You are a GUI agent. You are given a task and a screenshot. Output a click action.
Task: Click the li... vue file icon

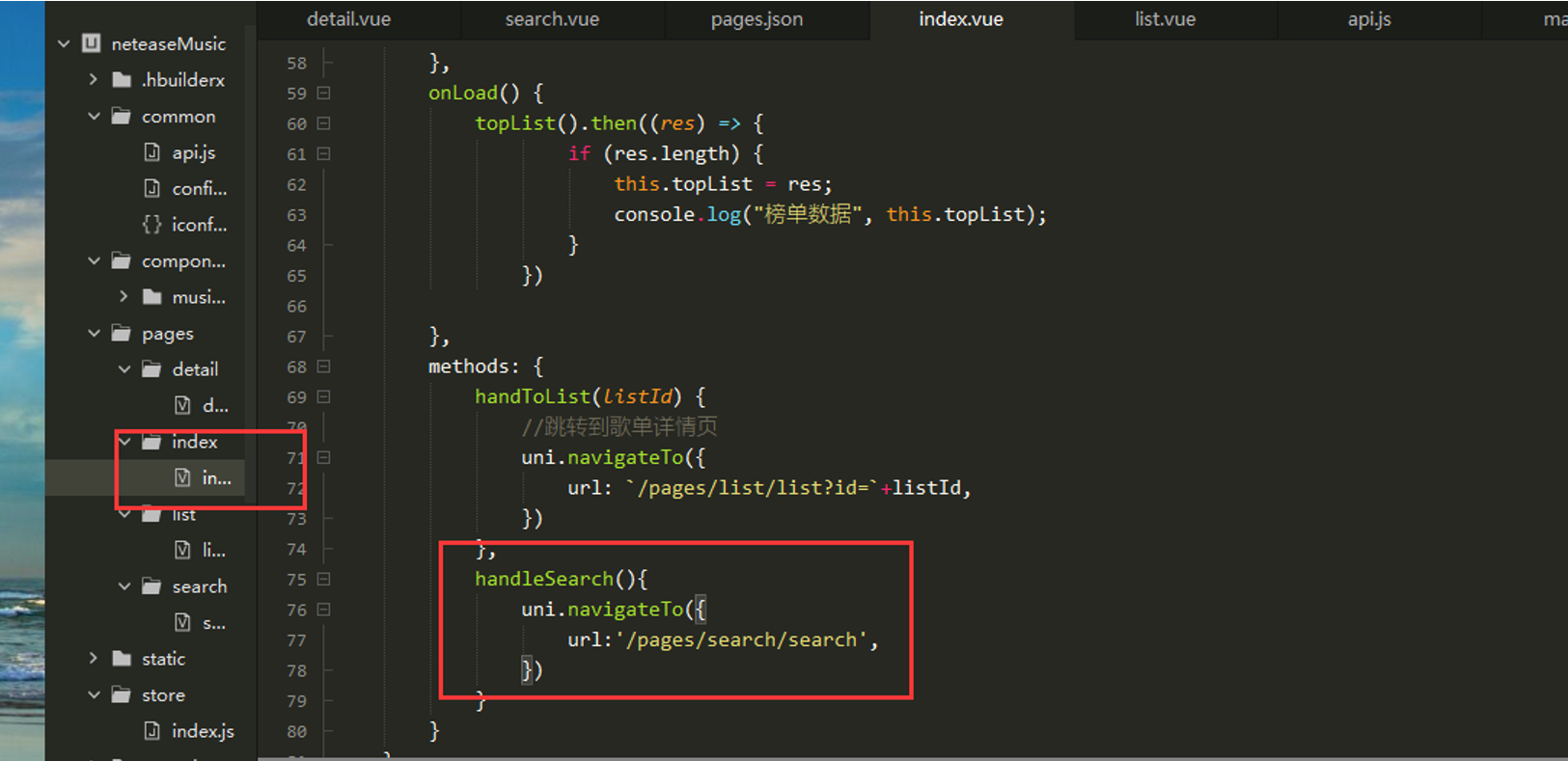pyautogui.click(x=182, y=550)
